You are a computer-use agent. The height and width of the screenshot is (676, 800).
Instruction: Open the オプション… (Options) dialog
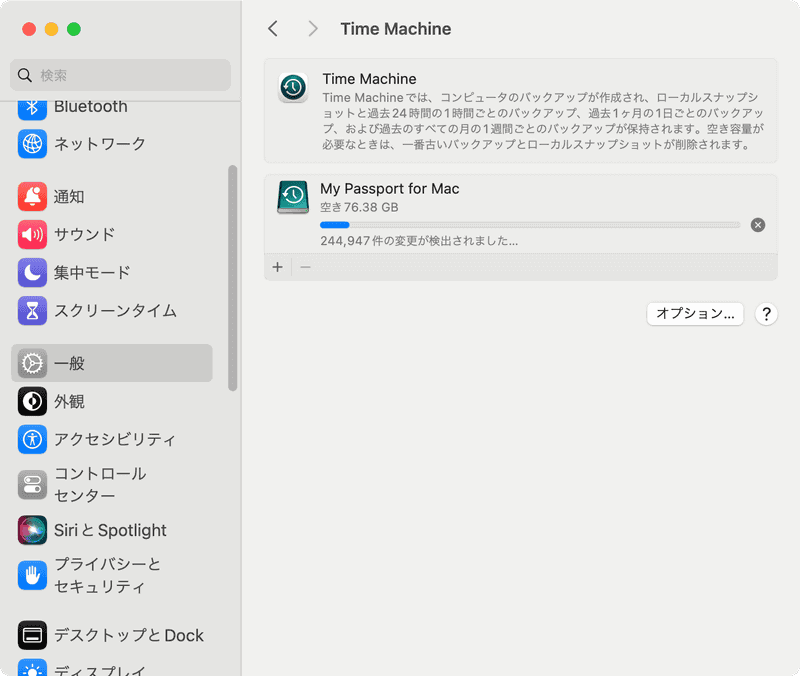pos(695,313)
